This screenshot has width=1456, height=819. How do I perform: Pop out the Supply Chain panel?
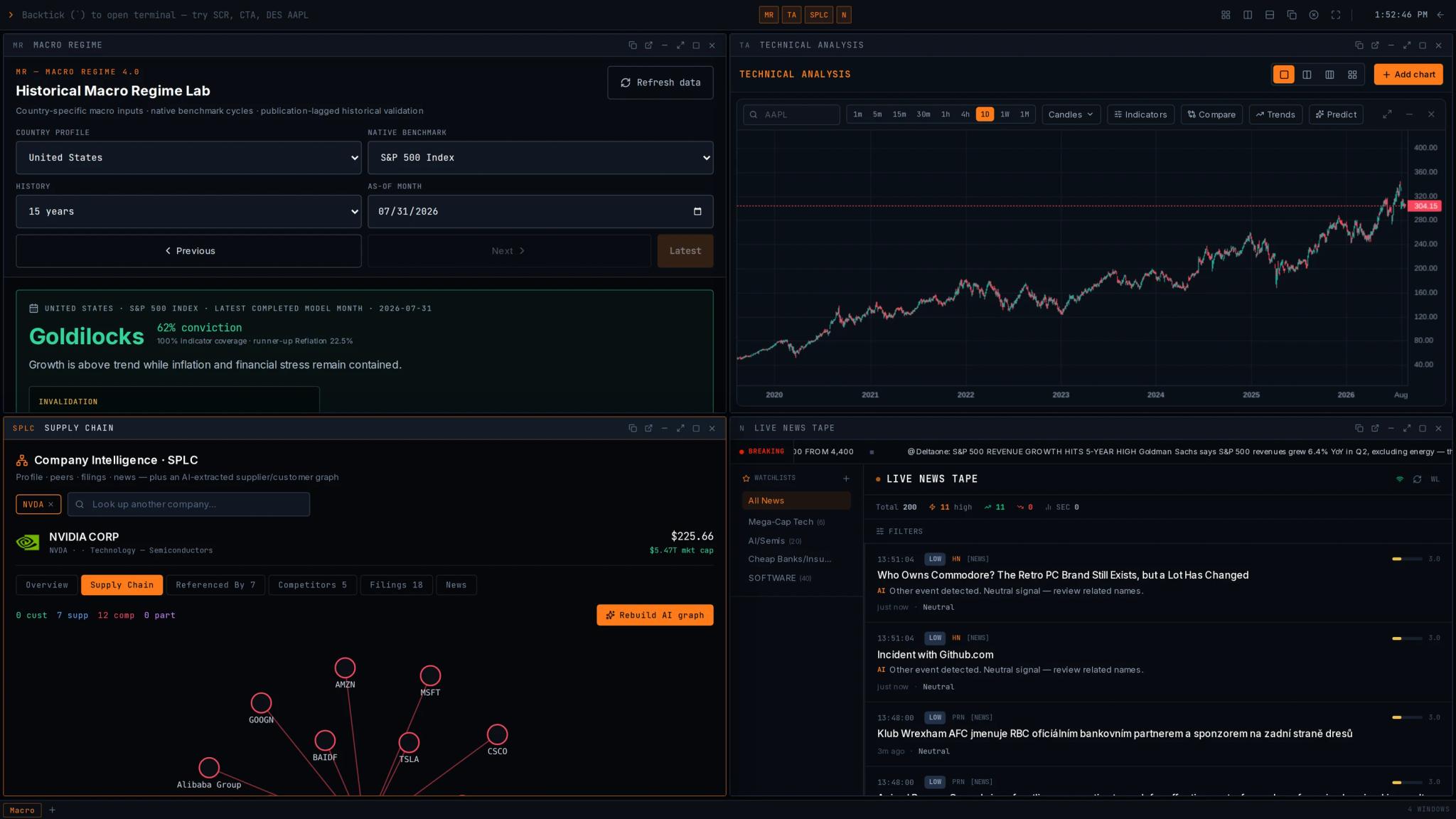pyautogui.click(x=648, y=428)
